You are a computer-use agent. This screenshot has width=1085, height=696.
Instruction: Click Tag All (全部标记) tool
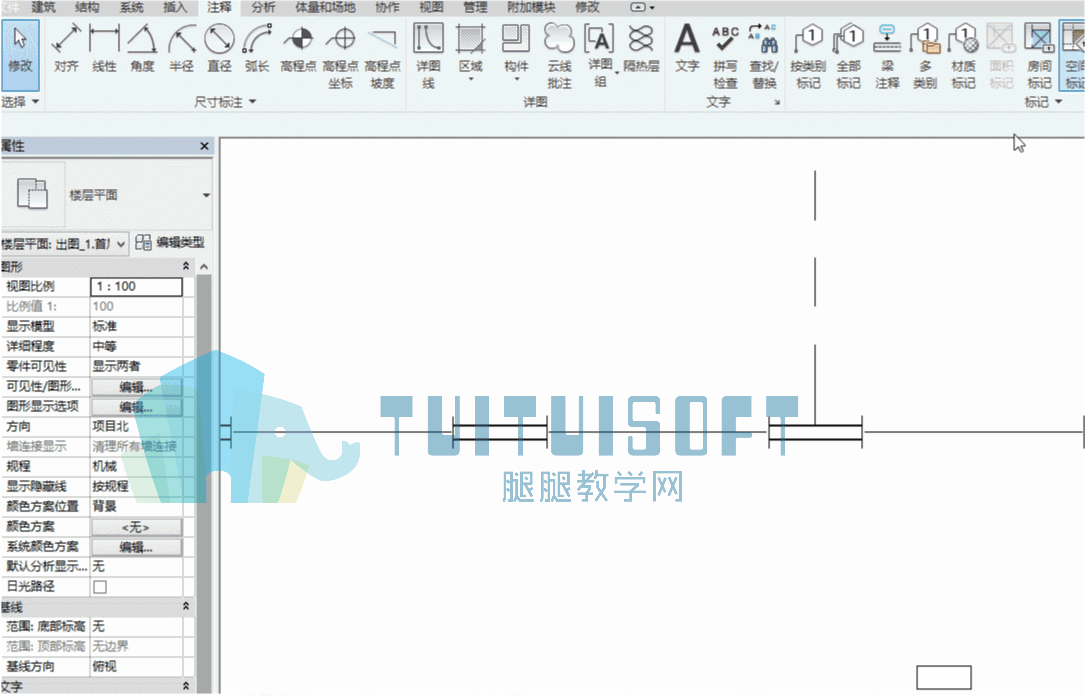(x=848, y=57)
